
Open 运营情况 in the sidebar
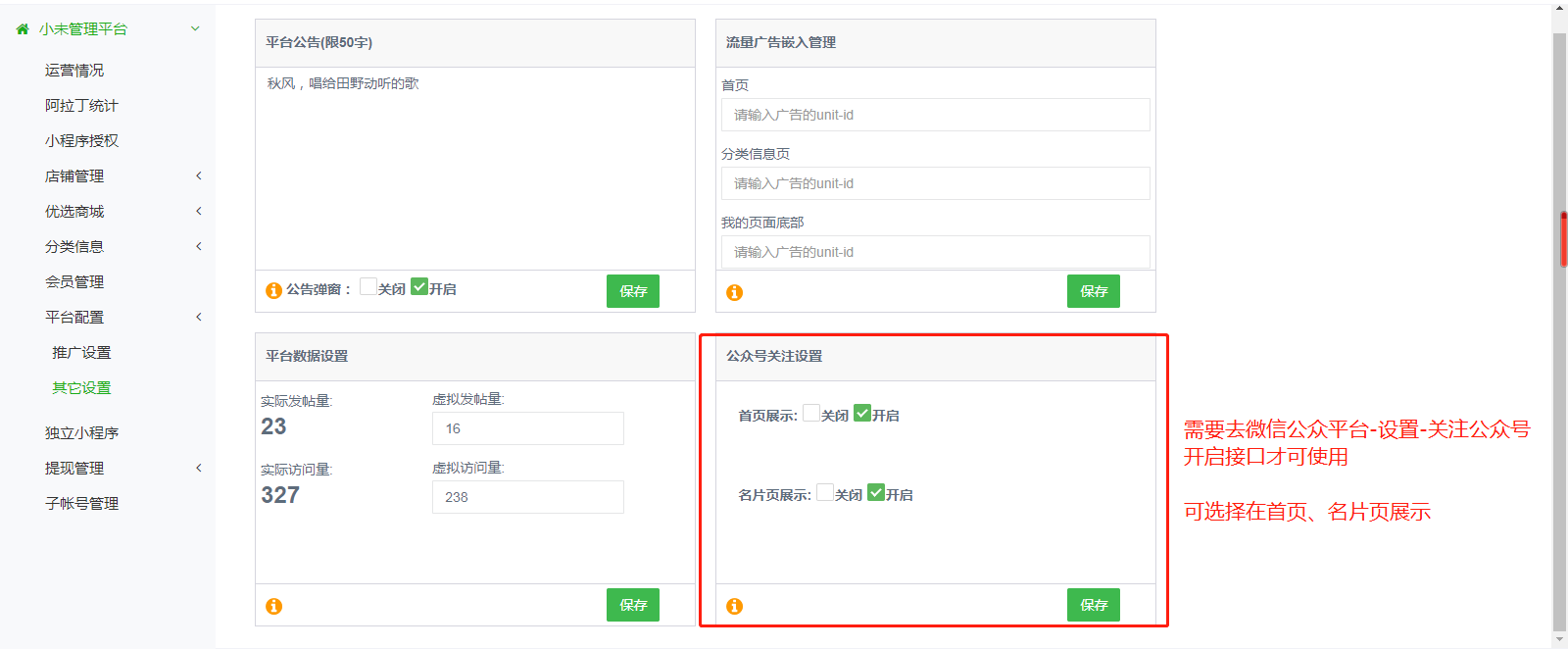74,71
